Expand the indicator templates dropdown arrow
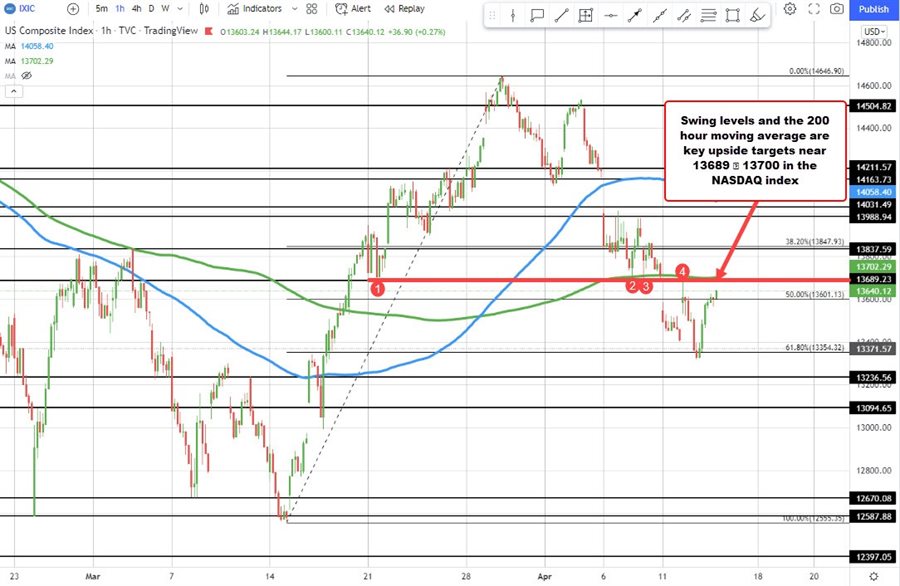This screenshot has width=900, height=586. tap(294, 9)
